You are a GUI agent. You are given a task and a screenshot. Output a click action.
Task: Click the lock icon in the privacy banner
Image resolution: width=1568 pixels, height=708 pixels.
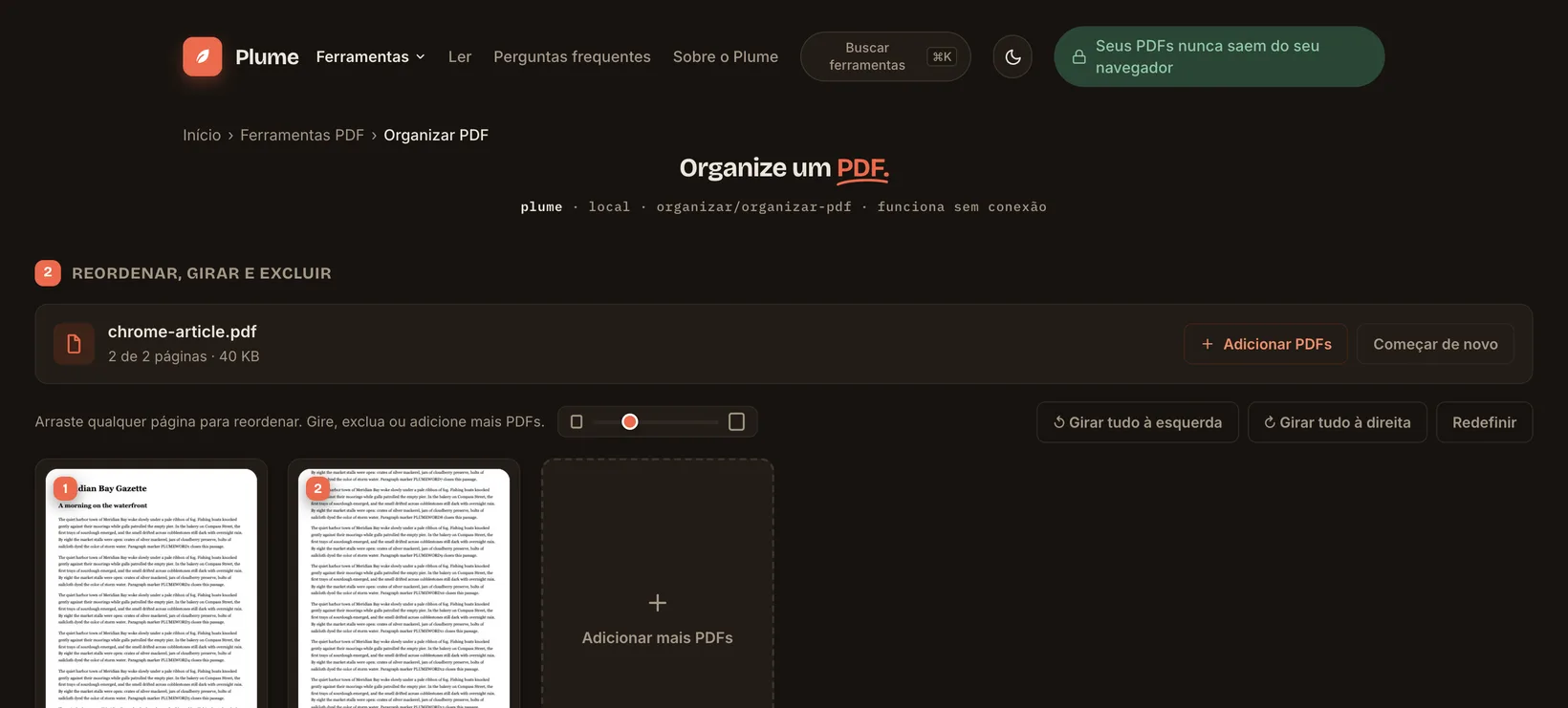[x=1078, y=56]
